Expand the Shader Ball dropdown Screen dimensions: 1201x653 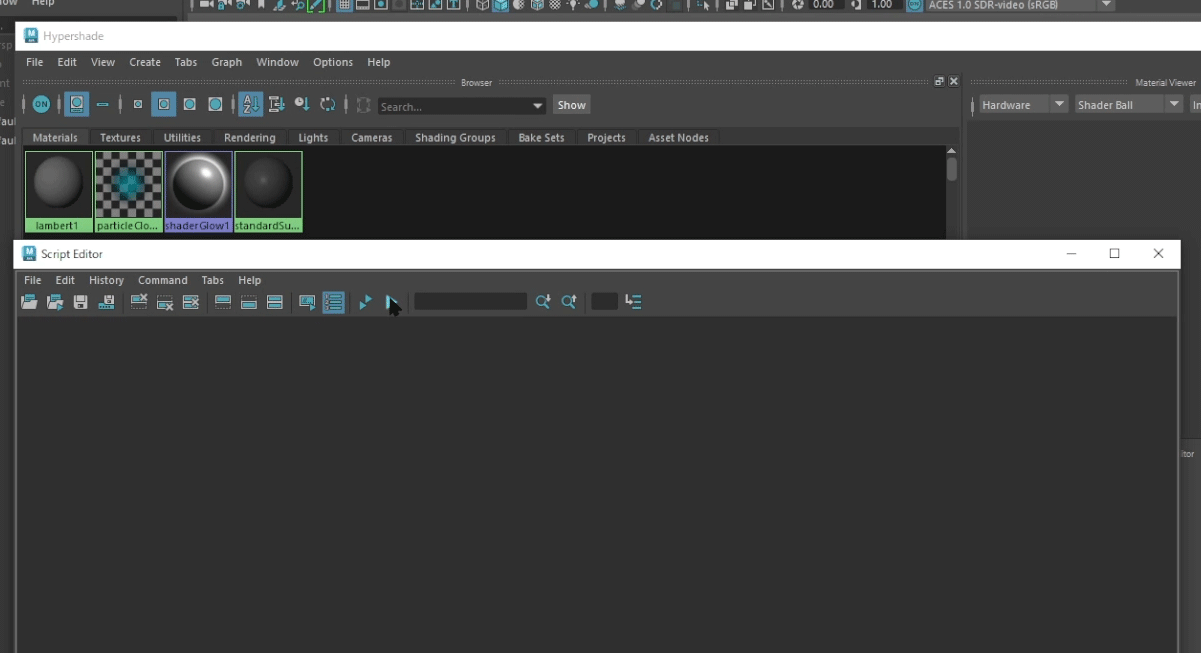click(1128, 105)
